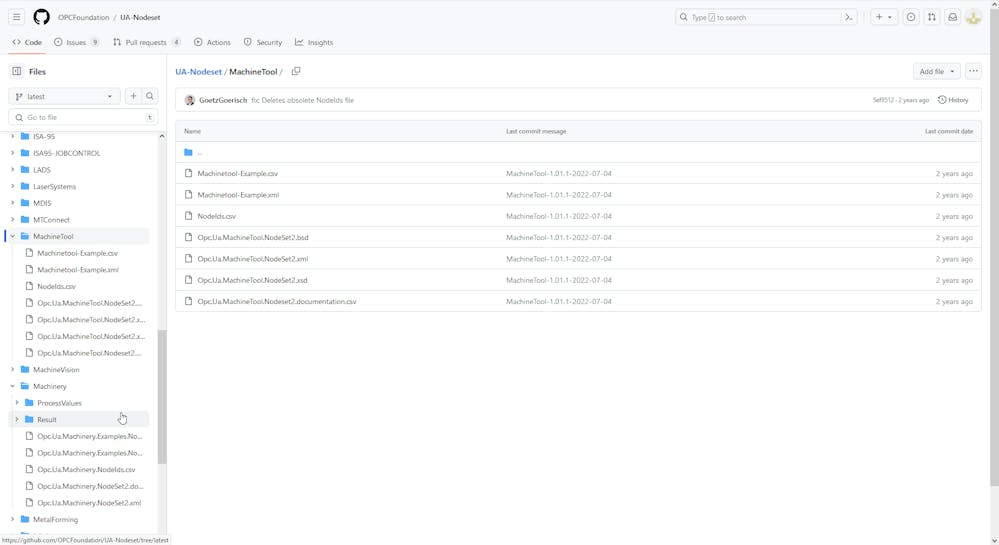
Task: Open OPCFoundation owner link
Action: pos(83,17)
